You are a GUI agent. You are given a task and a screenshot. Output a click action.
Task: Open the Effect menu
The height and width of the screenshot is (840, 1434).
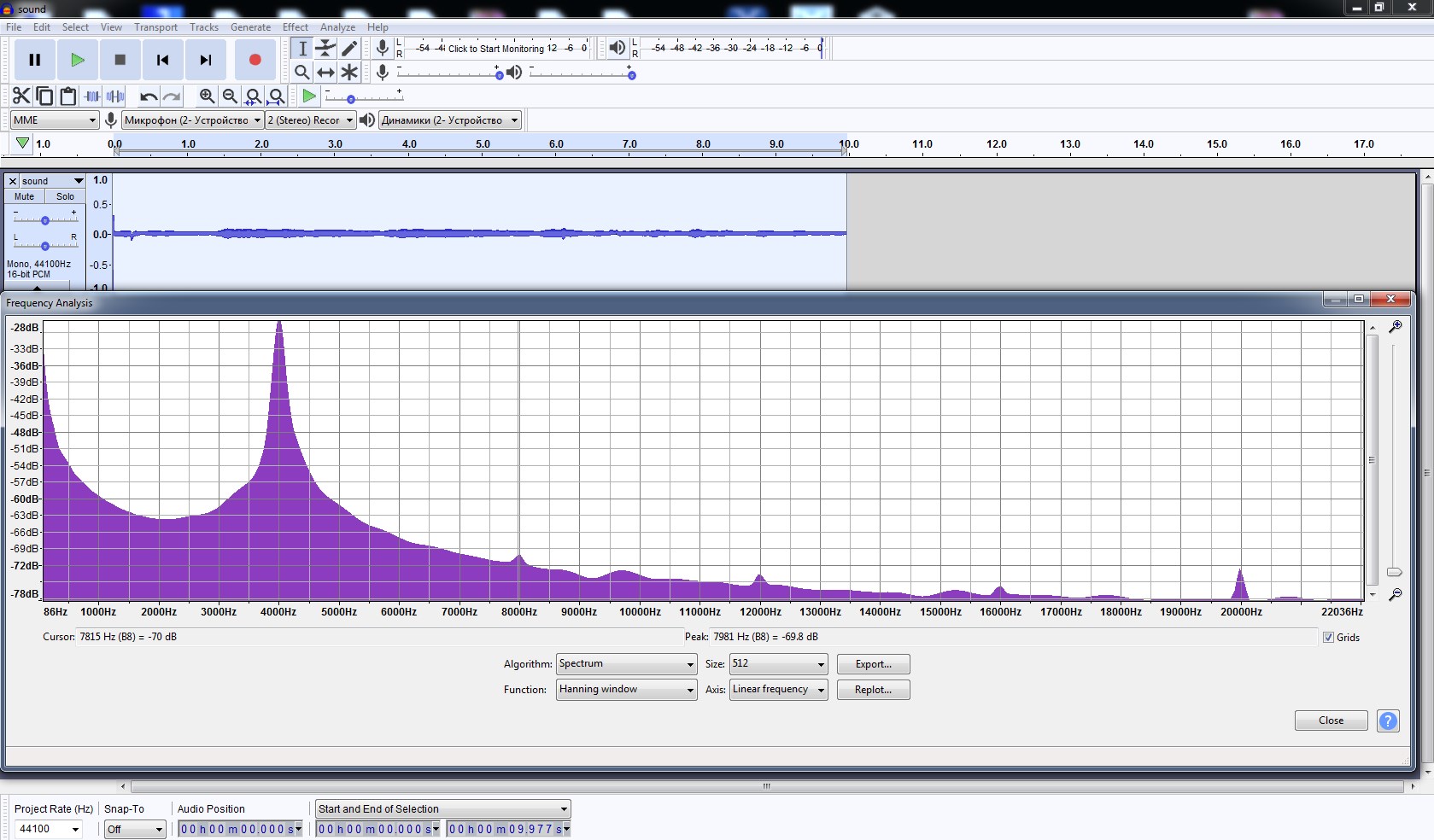click(296, 27)
